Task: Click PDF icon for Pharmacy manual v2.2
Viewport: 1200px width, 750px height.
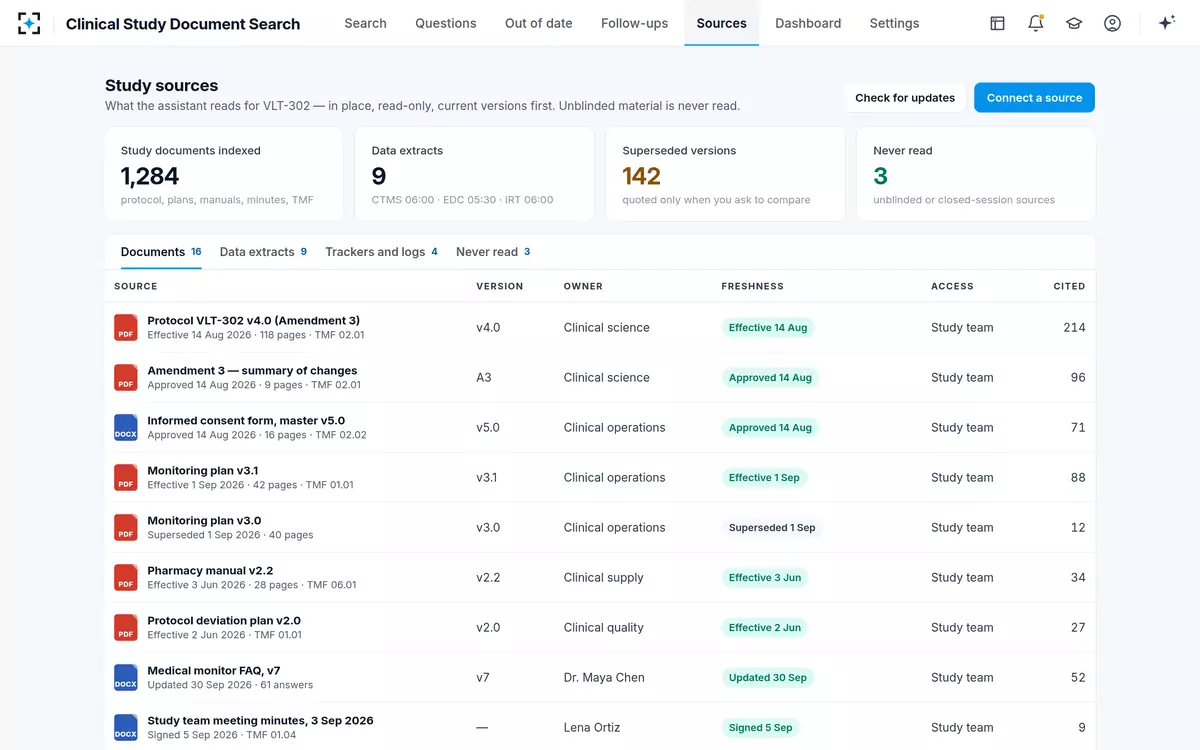Action: (125, 578)
